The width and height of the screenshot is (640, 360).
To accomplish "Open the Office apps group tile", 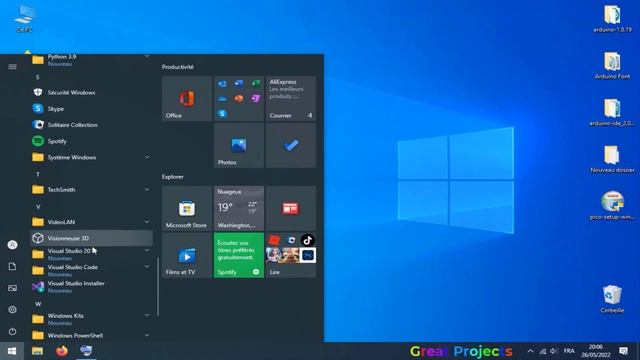I will click(x=239, y=98).
